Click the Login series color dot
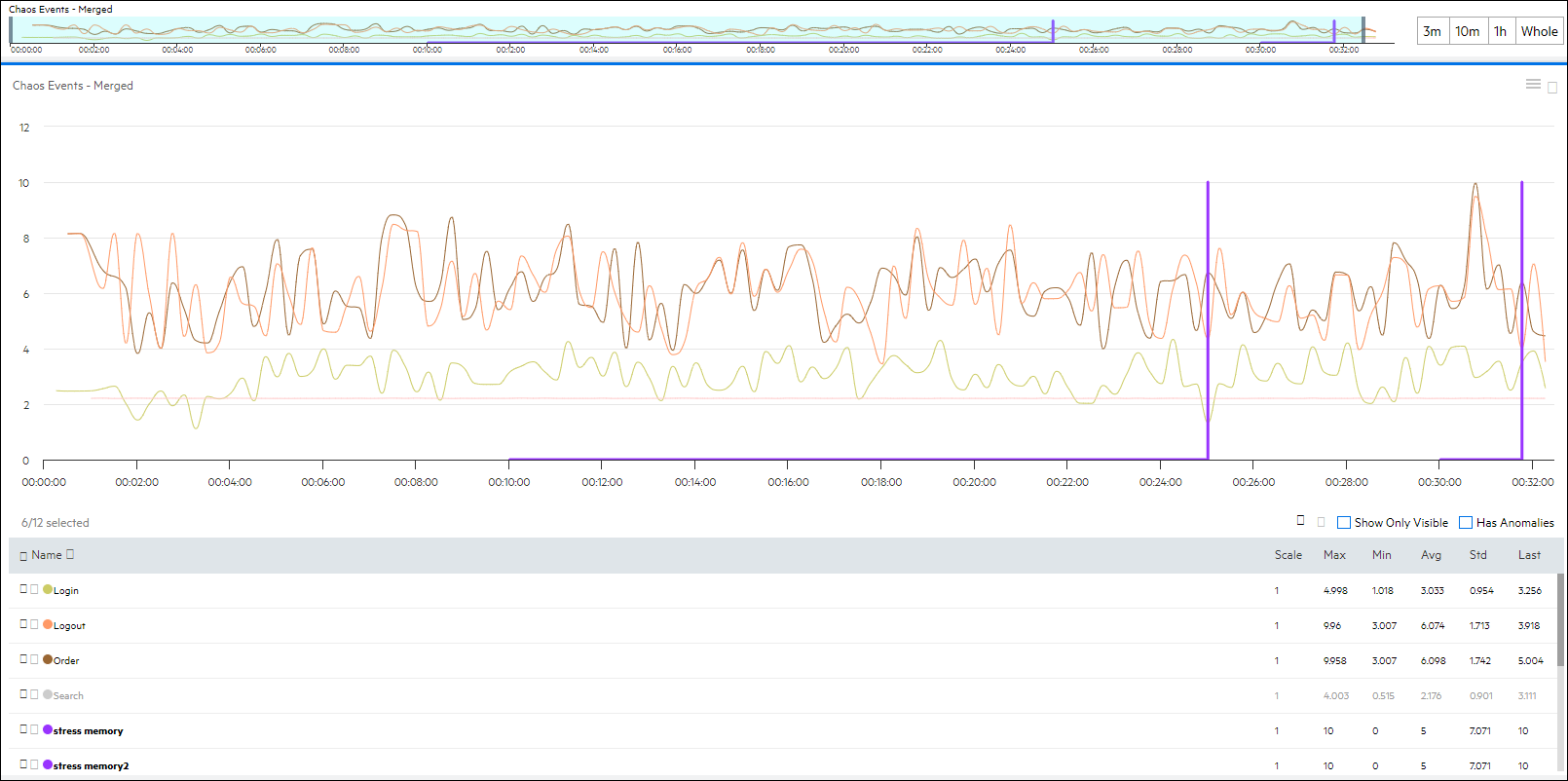This screenshot has height=781, width=1568. (x=48, y=589)
